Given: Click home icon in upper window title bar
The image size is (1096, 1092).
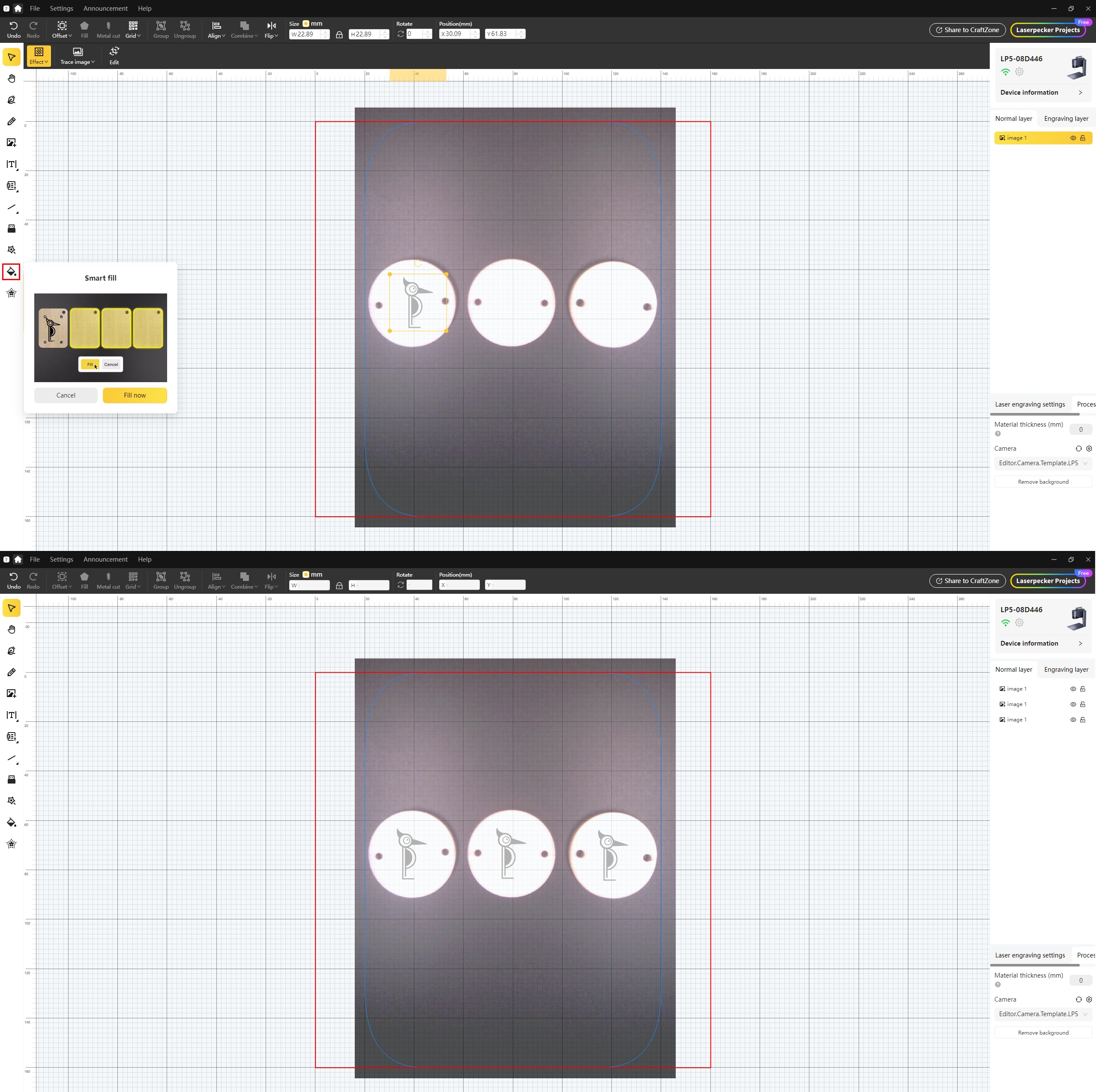Looking at the screenshot, I should (x=18, y=9).
